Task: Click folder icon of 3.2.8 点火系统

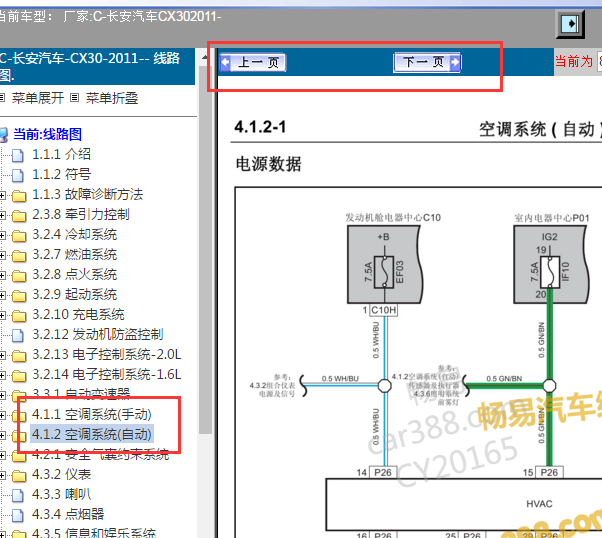Action: point(19,275)
